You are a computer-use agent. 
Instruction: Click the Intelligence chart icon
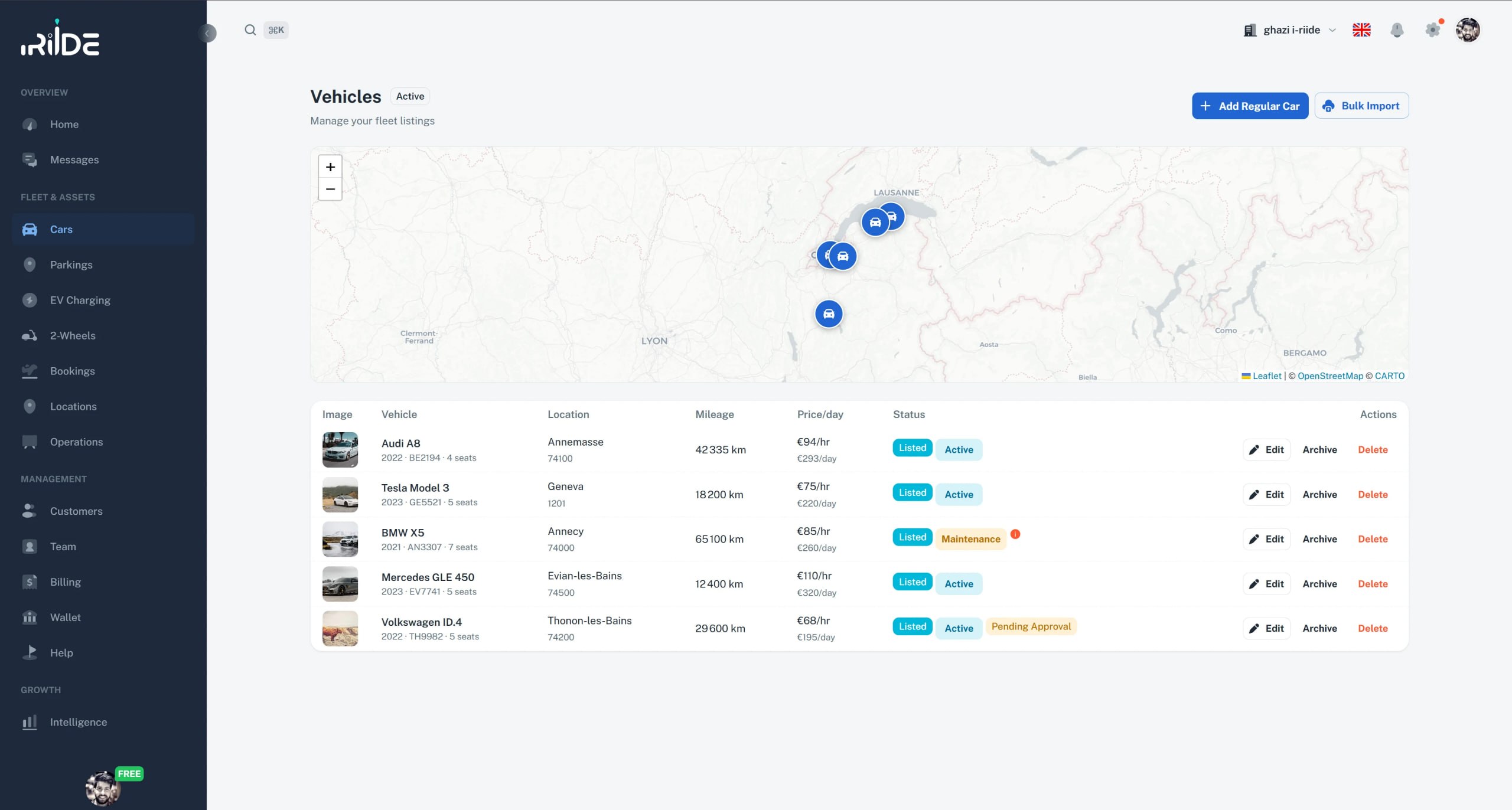click(30, 723)
